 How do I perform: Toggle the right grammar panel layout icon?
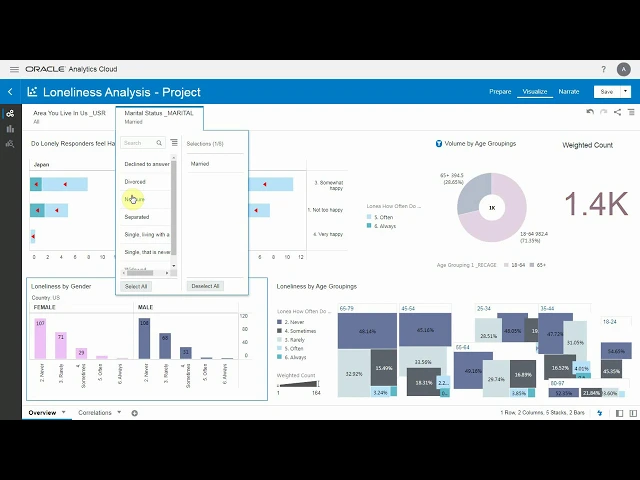pos(633,413)
